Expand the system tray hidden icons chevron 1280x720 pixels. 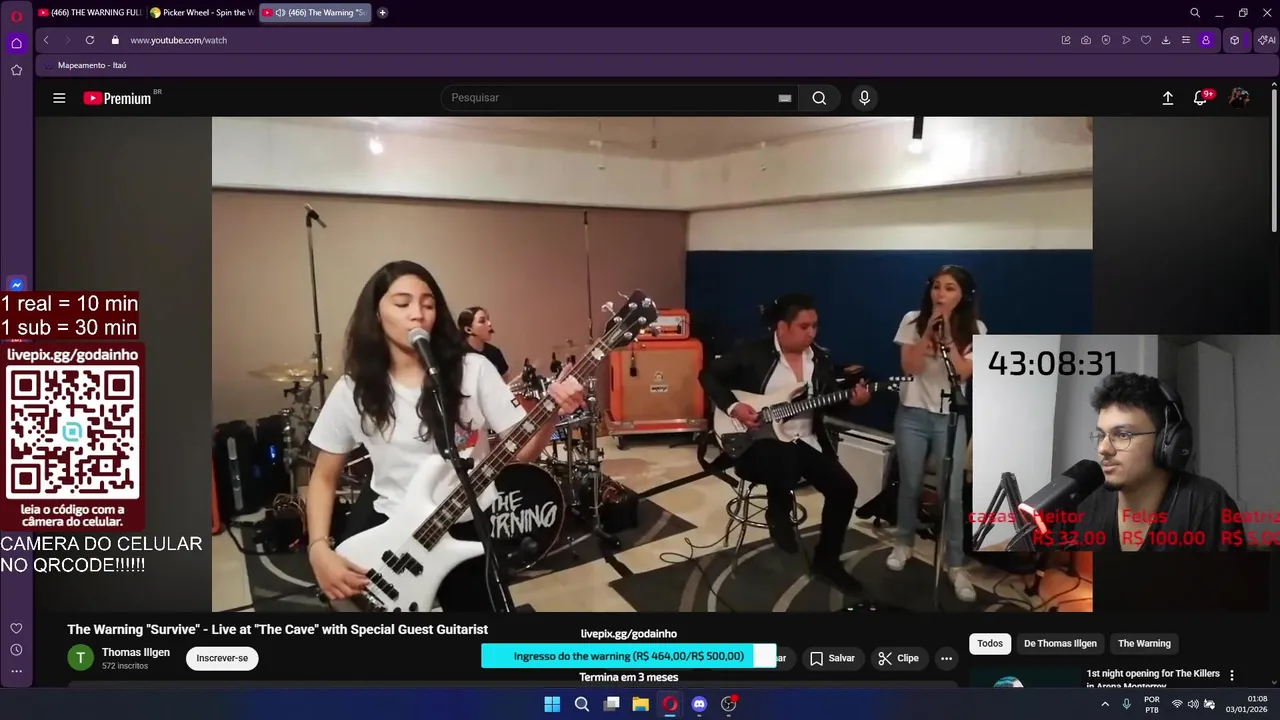[1105, 704]
